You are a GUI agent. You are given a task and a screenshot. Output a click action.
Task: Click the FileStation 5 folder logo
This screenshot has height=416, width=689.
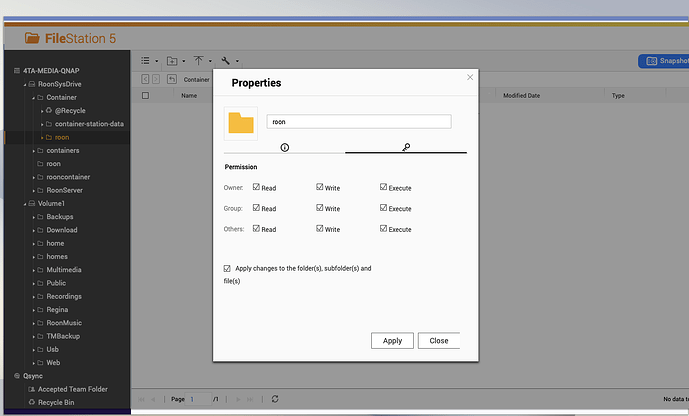click(x=32, y=38)
